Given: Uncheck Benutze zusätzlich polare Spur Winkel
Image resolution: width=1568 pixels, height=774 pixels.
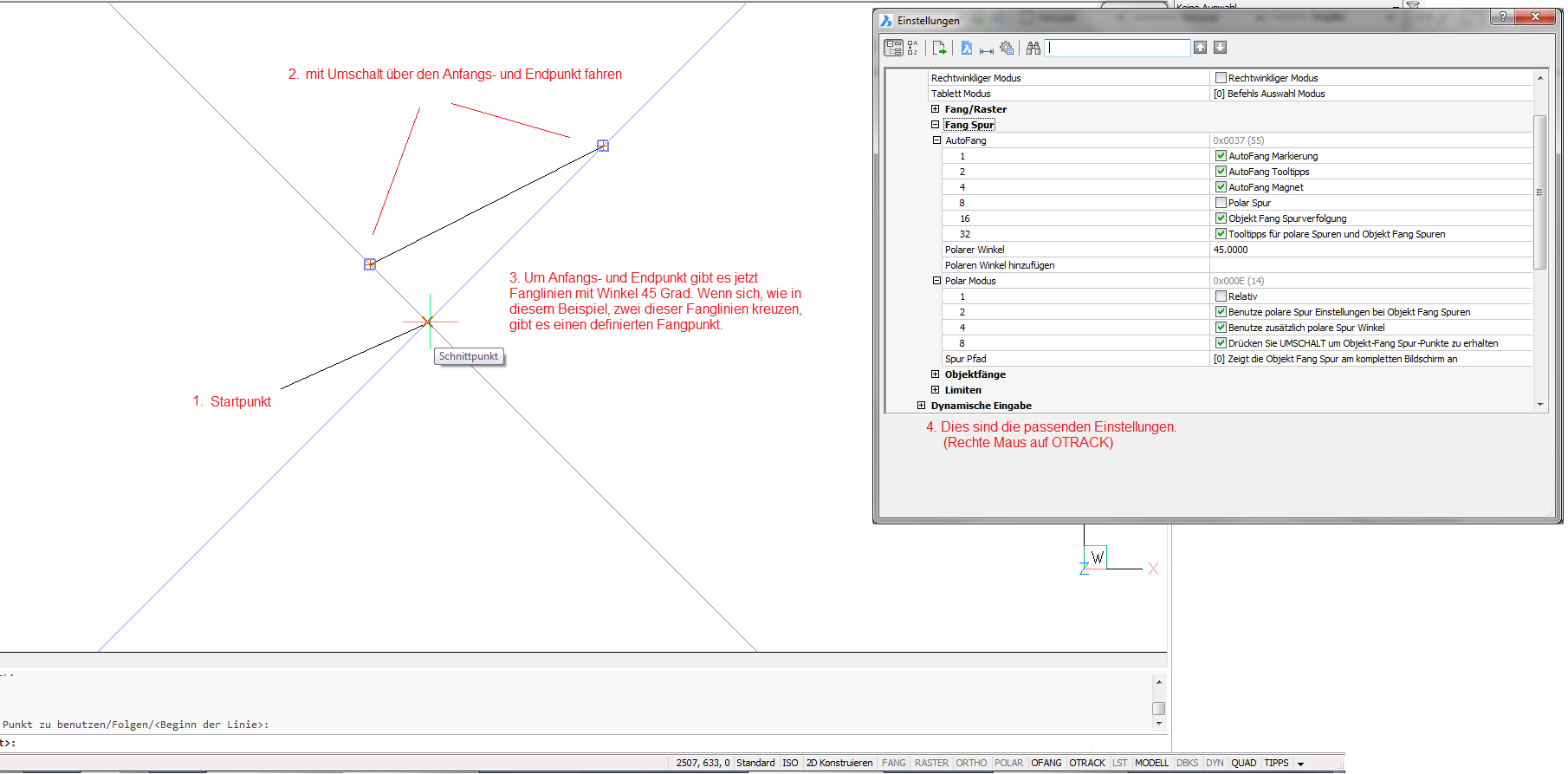Looking at the screenshot, I should [x=1221, y=328].
